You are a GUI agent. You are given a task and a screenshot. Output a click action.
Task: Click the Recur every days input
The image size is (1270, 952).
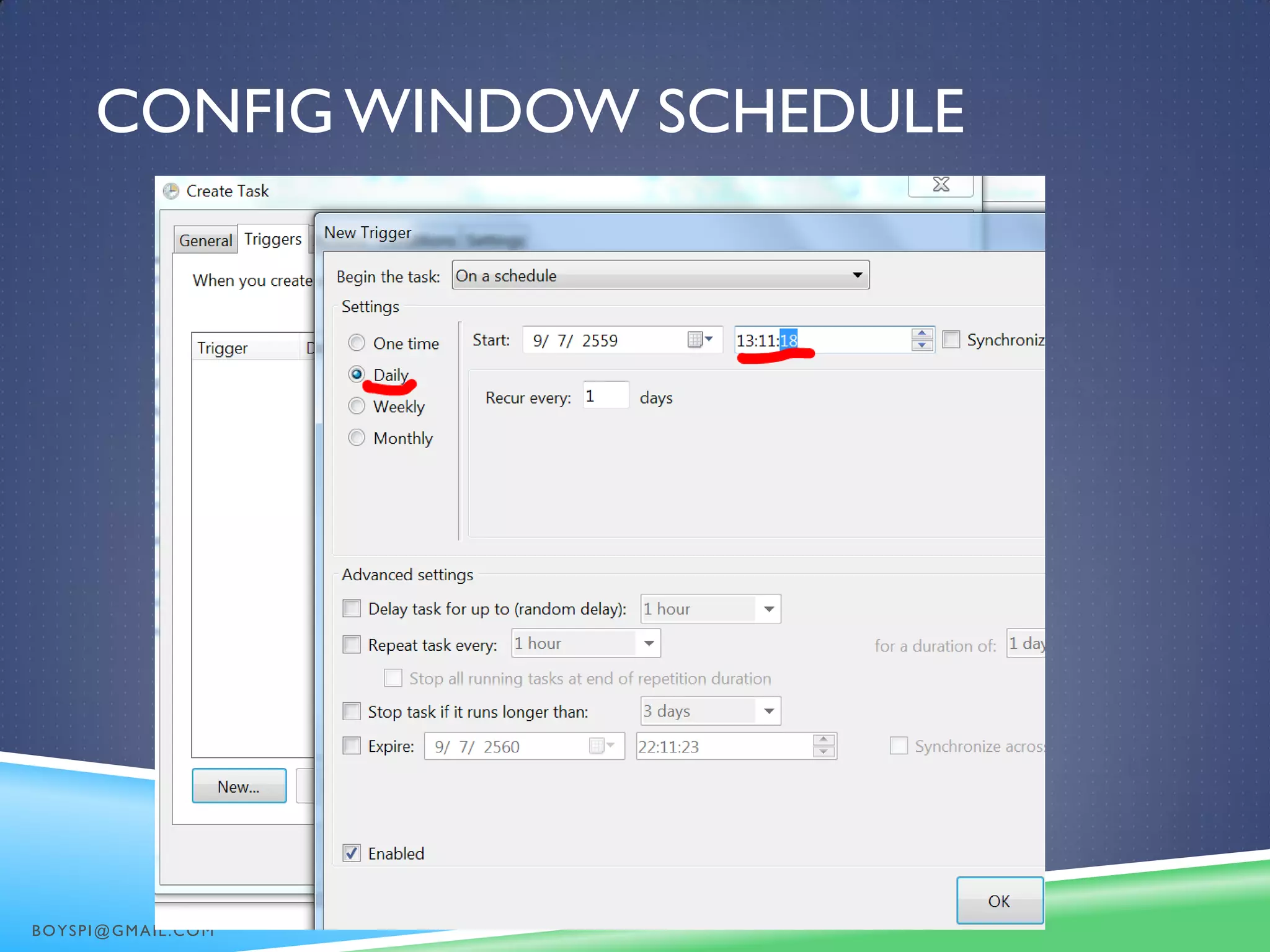click(x=606, y=395)
